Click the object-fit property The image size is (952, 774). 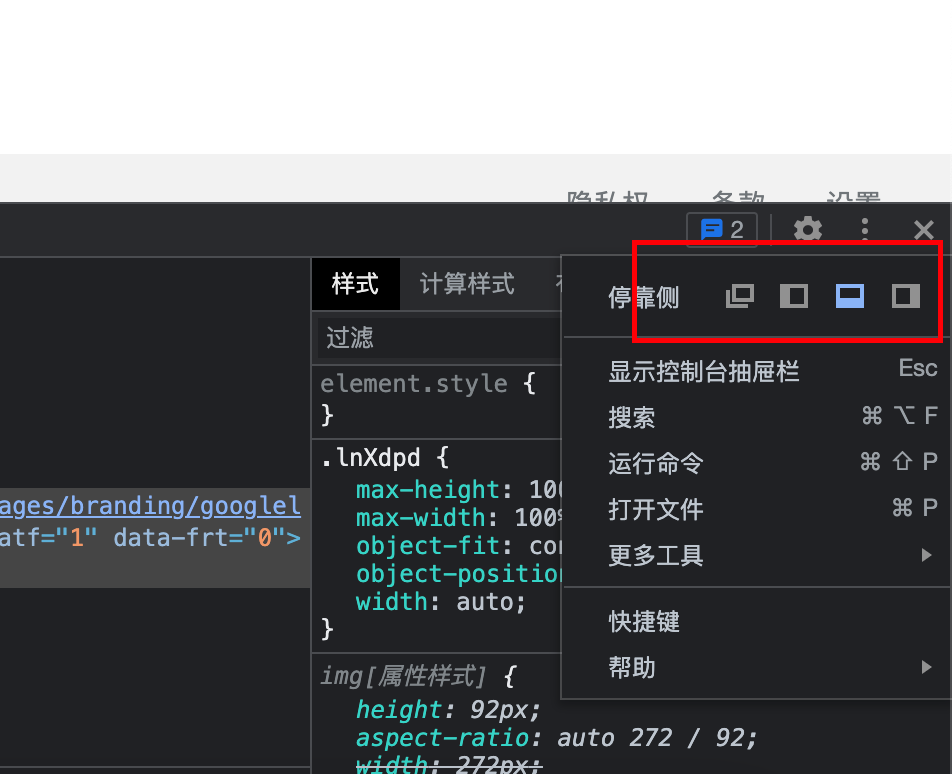pos(427,546)
